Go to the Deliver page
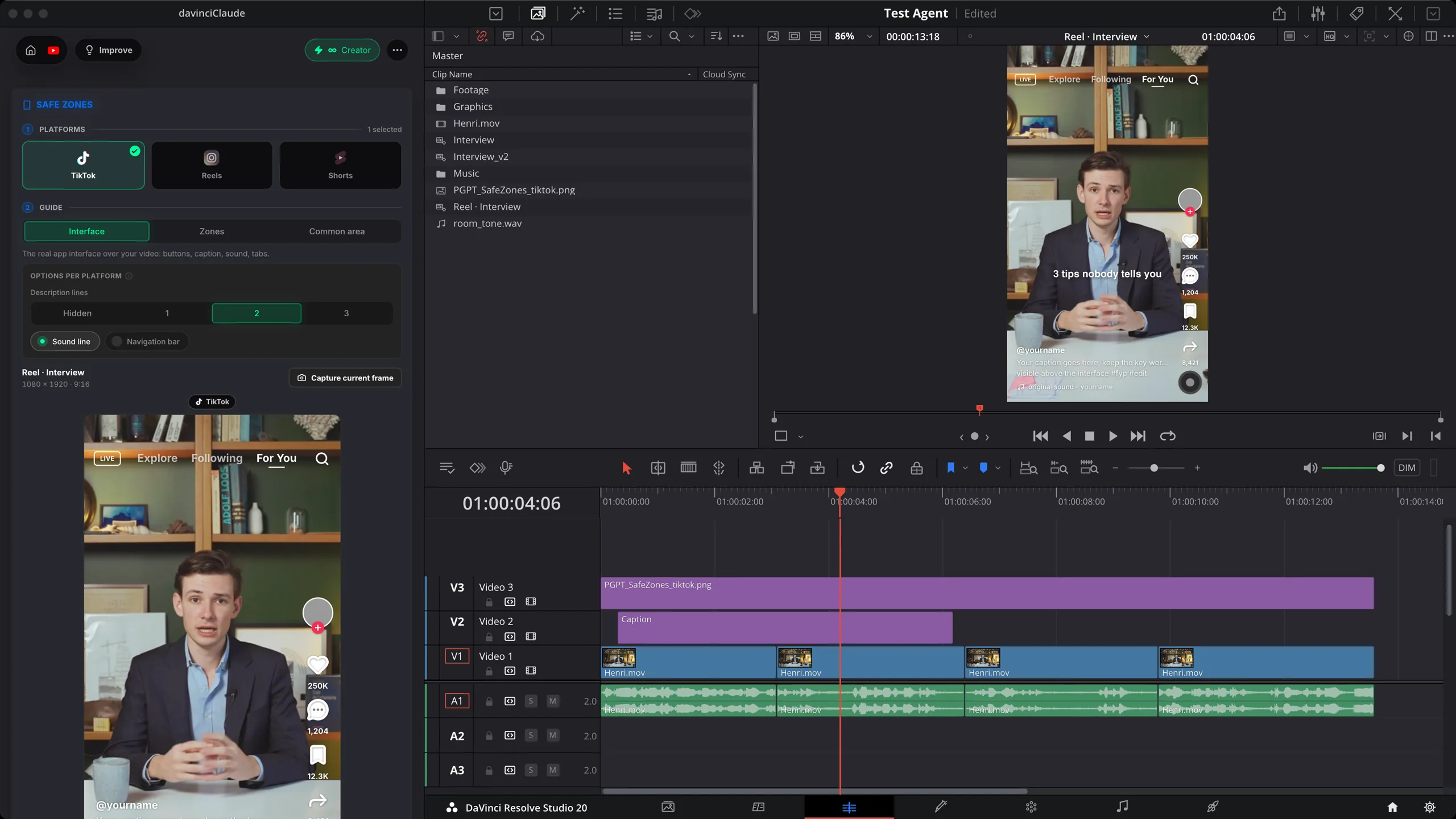1456x819 pixels. coord(1213,807)
